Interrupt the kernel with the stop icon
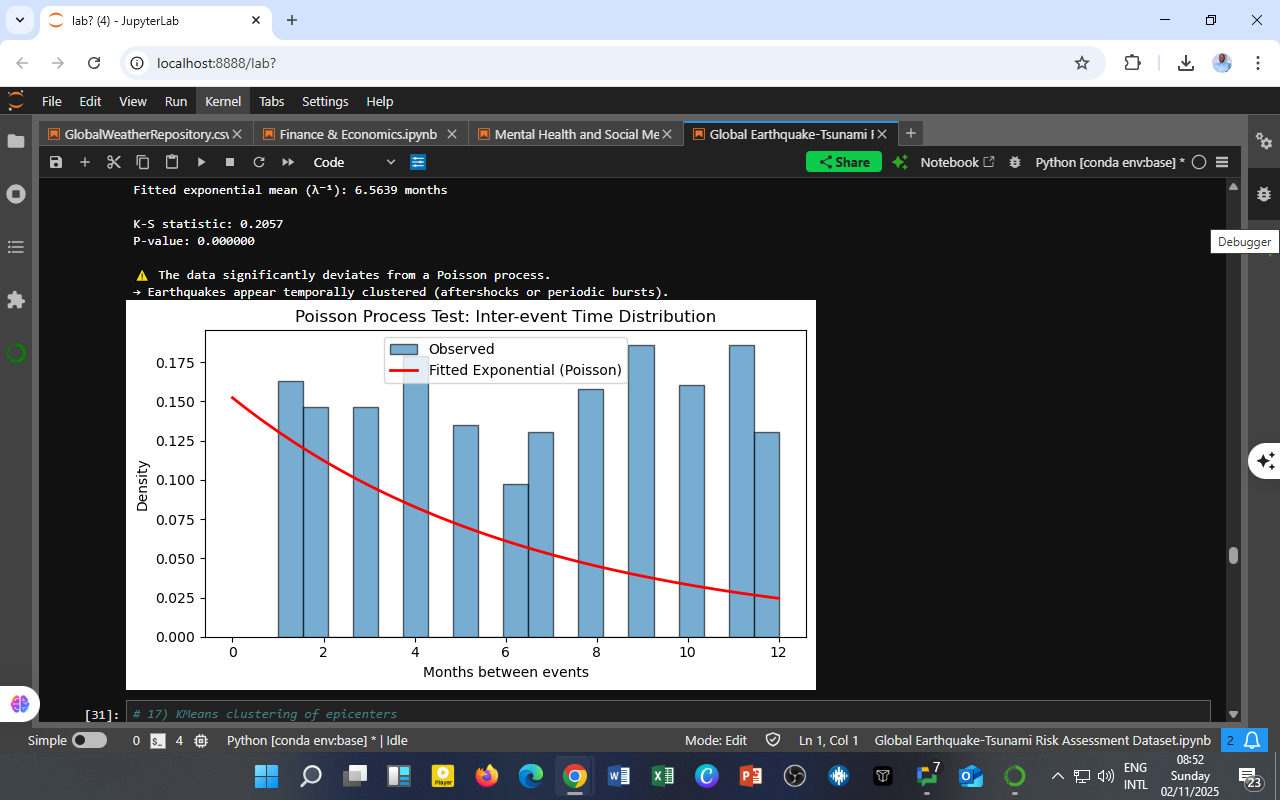1280x800 pixels. tap(230, 162)
